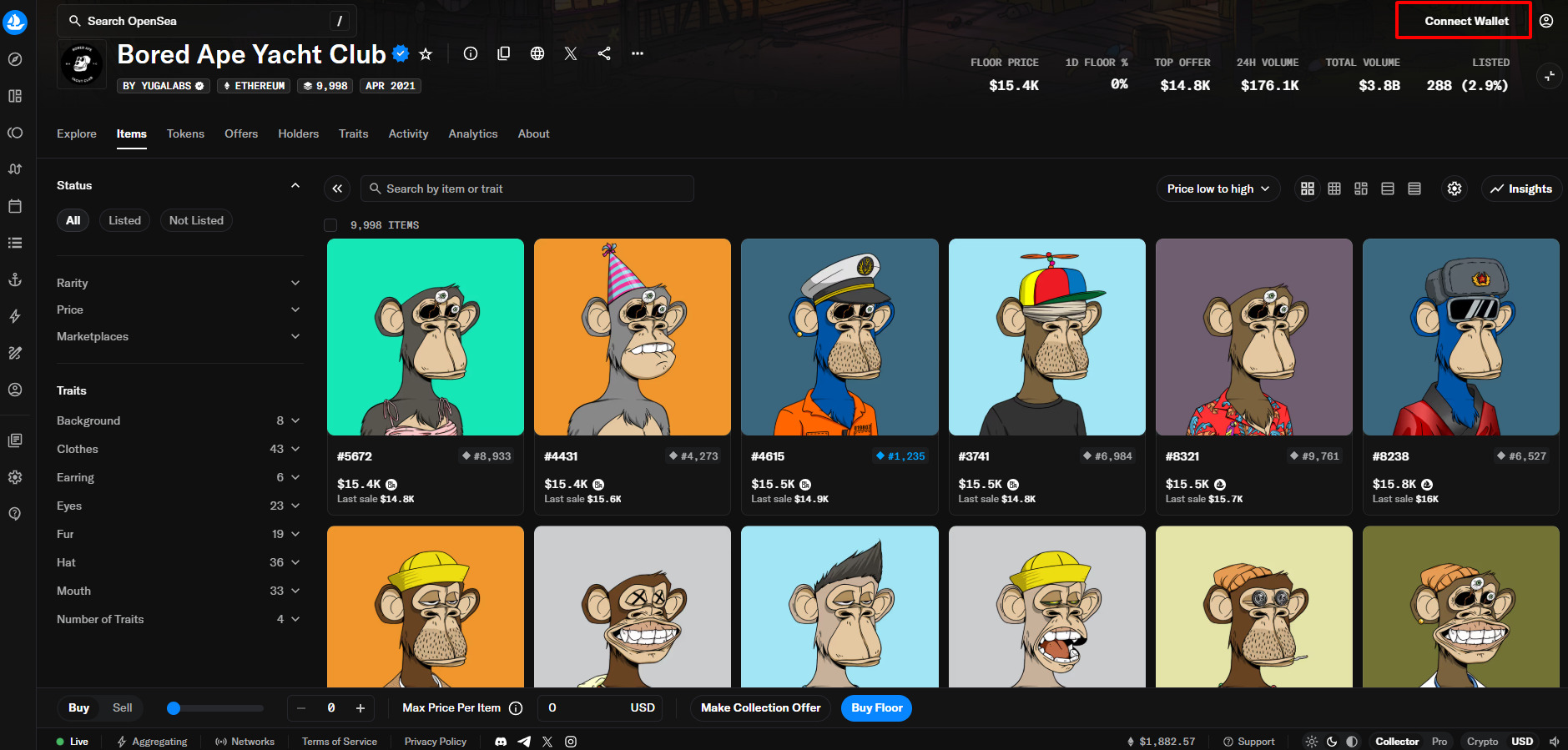Open the footer X social icon
This screenshot has width=1568, height=750.
click(x=547, y=742)
